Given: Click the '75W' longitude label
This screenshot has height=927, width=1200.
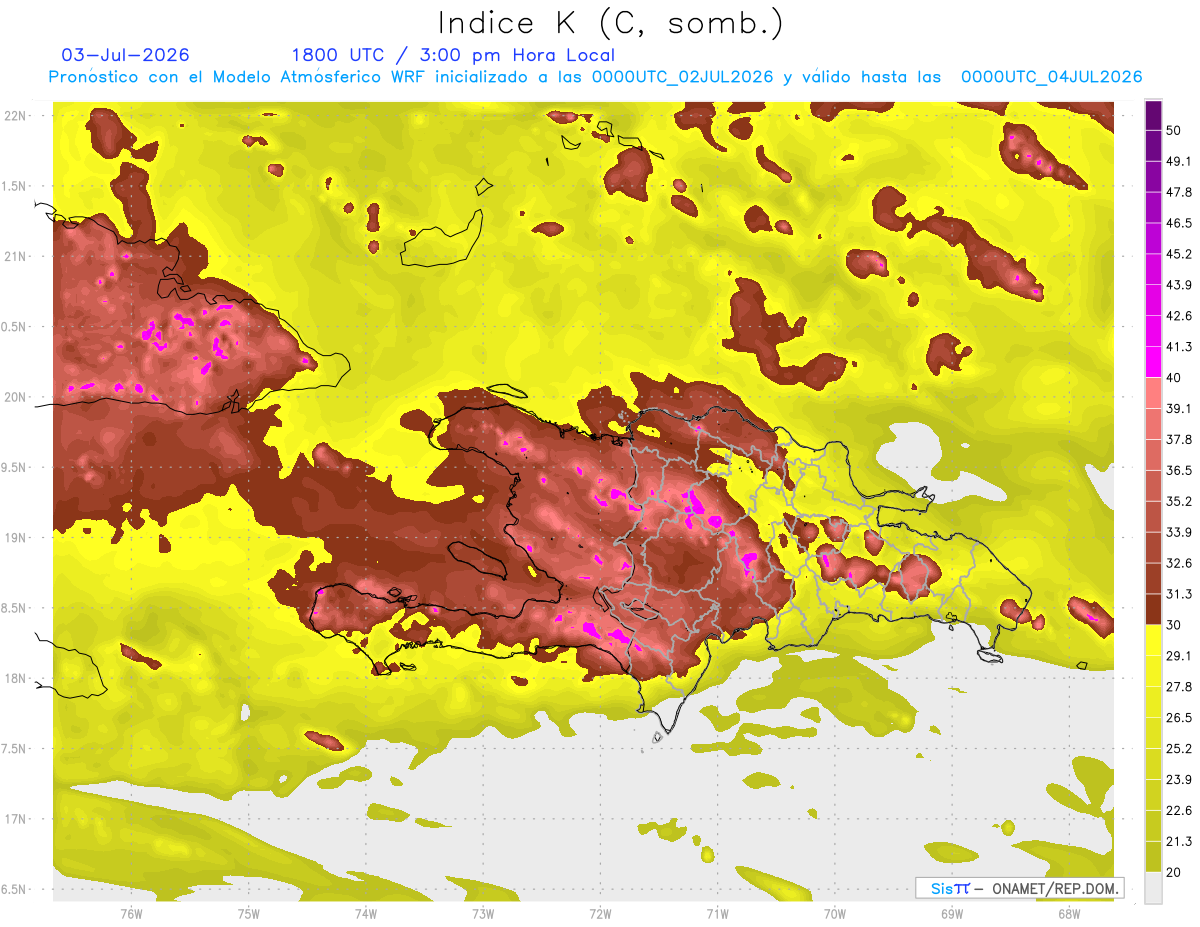Looking at the screenshot, I should coord(249,913).
